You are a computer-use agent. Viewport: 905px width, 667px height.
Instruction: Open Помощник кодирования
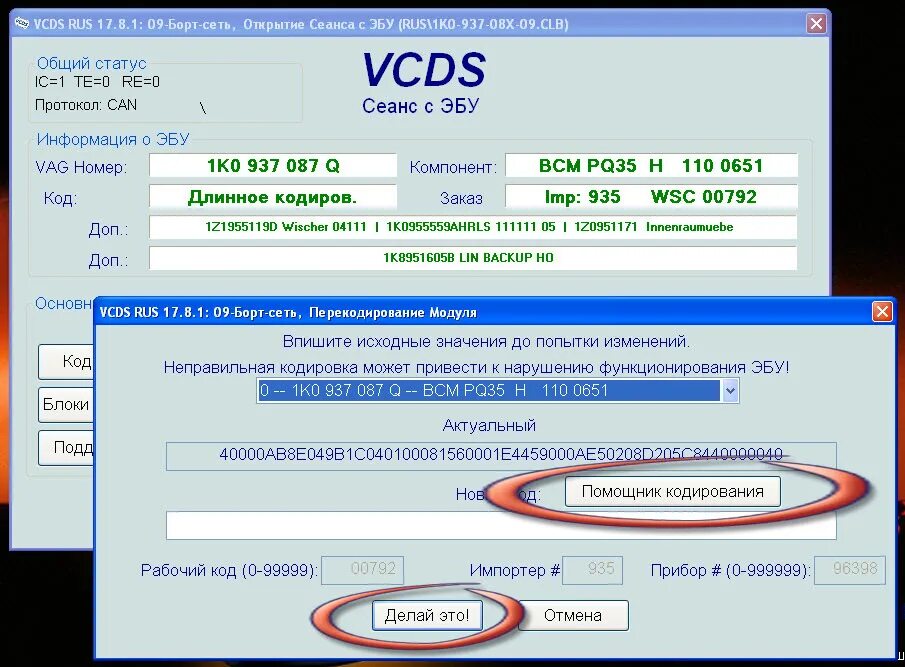click(x=672, y=492)
